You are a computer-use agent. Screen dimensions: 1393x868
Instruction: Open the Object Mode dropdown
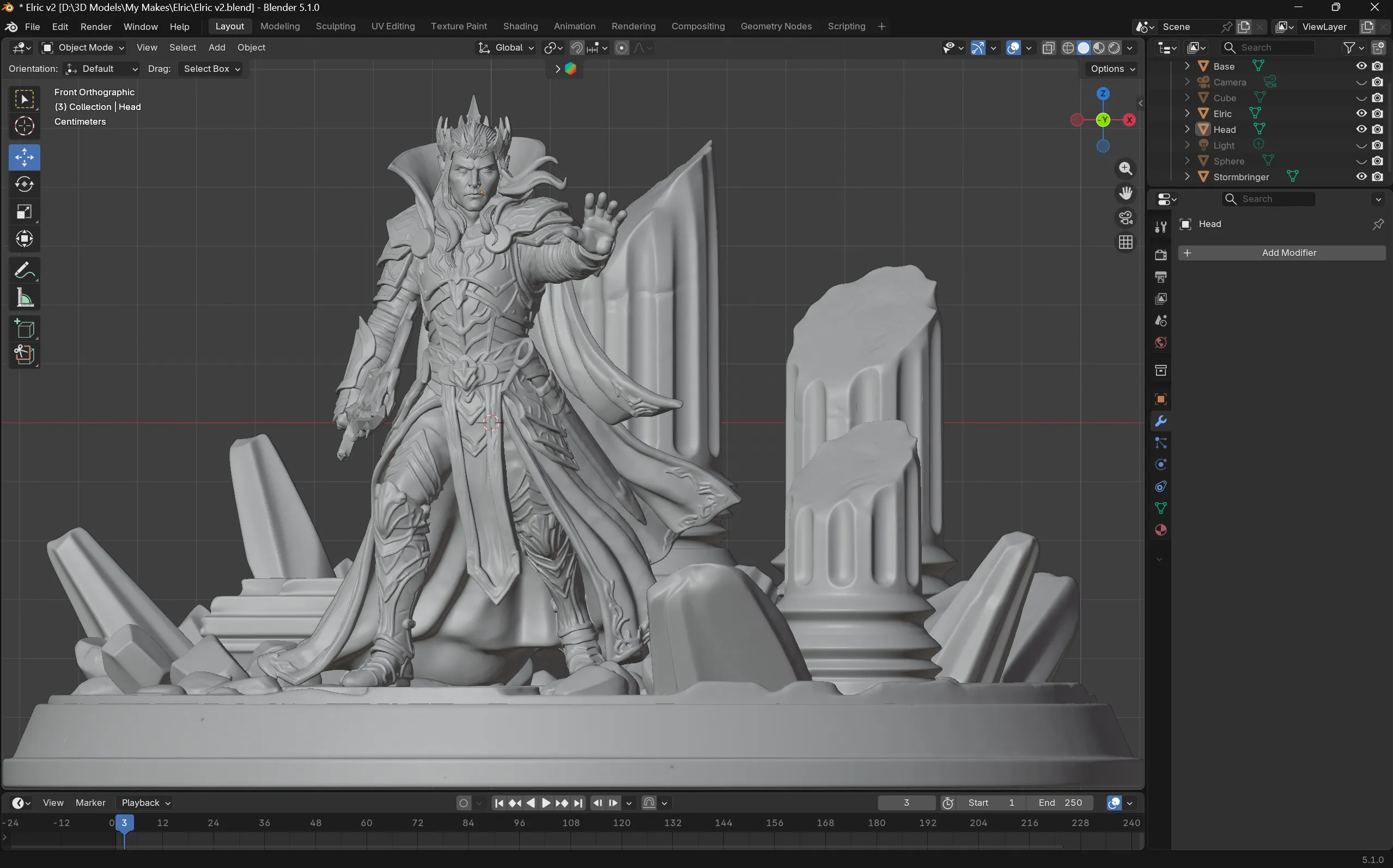(83, 48)
